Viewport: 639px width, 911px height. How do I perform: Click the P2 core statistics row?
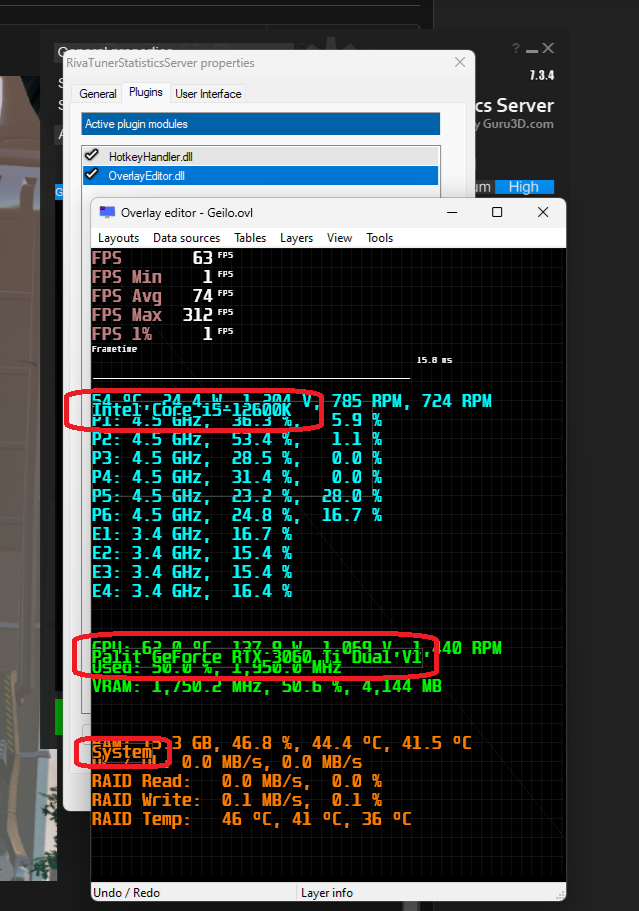click(x=236, y=439)
